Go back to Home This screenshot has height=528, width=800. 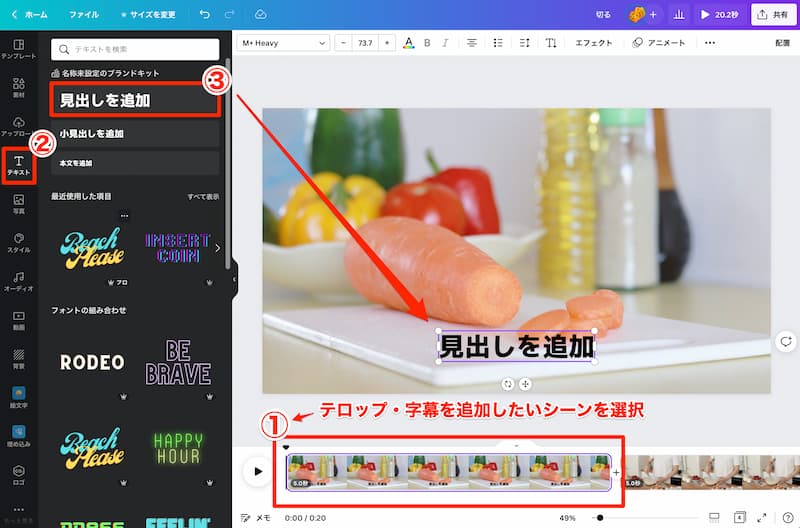30,14
